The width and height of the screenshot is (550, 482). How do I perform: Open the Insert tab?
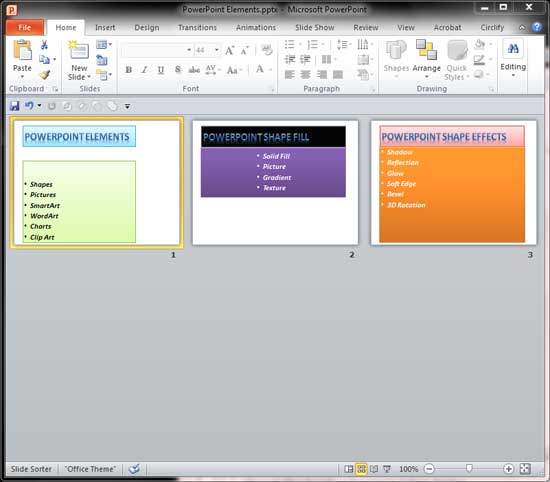pyautogui.click(x=105, y=27)
